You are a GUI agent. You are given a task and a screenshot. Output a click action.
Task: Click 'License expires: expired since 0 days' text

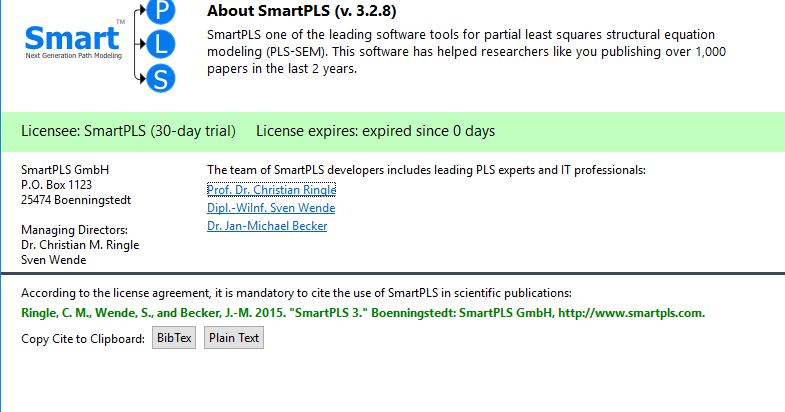pos(375,131)
